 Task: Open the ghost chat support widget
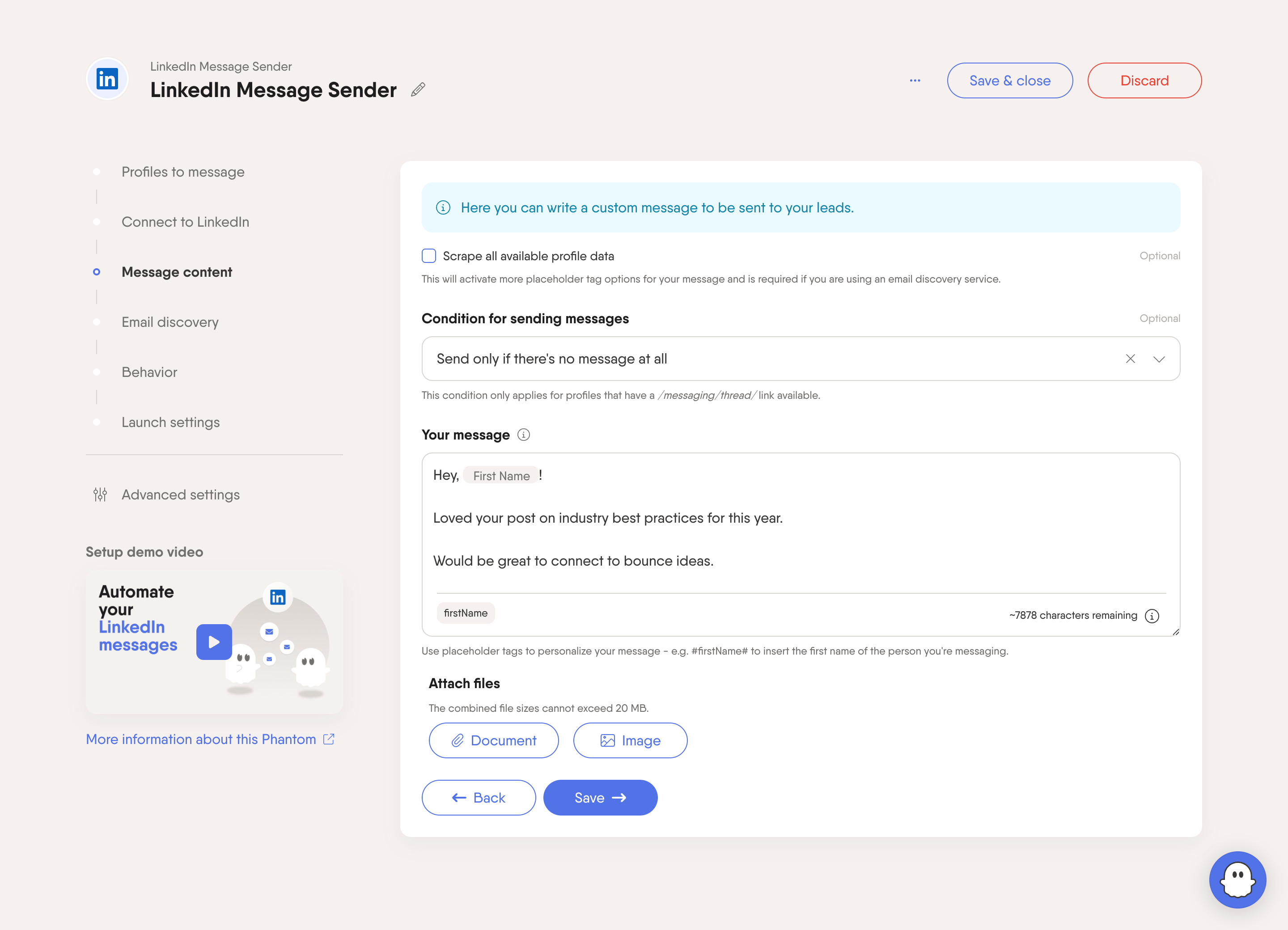1237,879
